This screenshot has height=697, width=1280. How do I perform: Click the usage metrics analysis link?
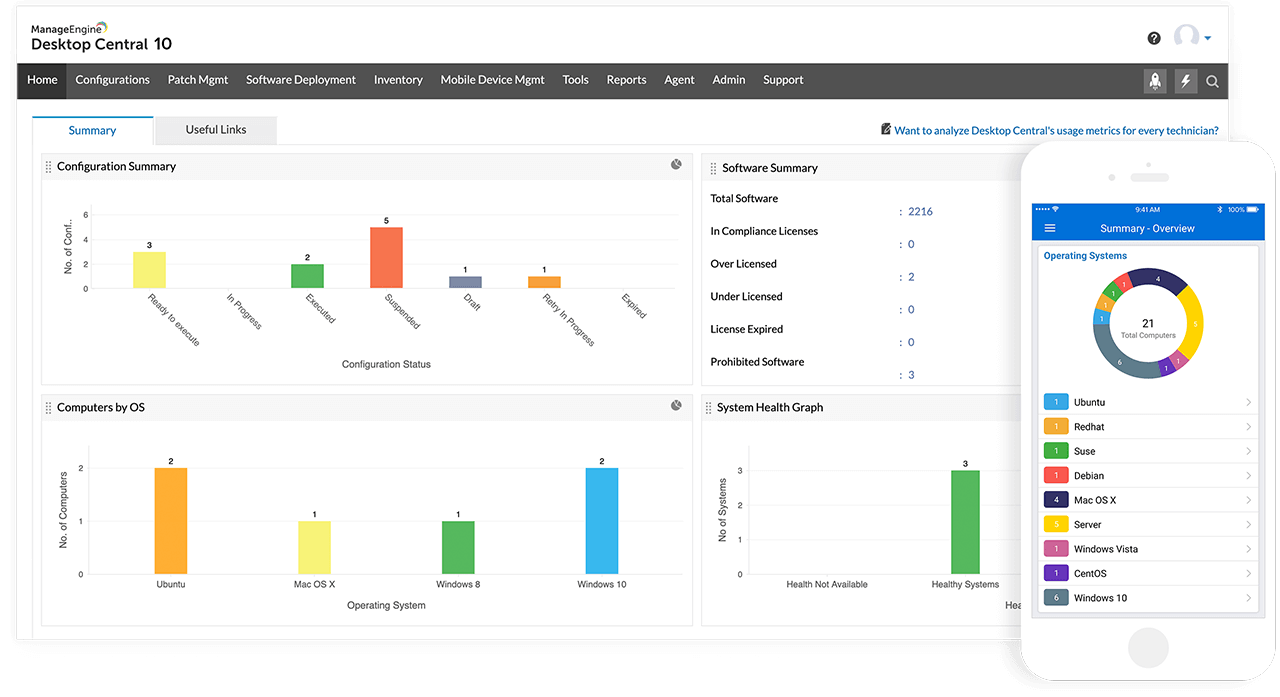coord(1055,130)
